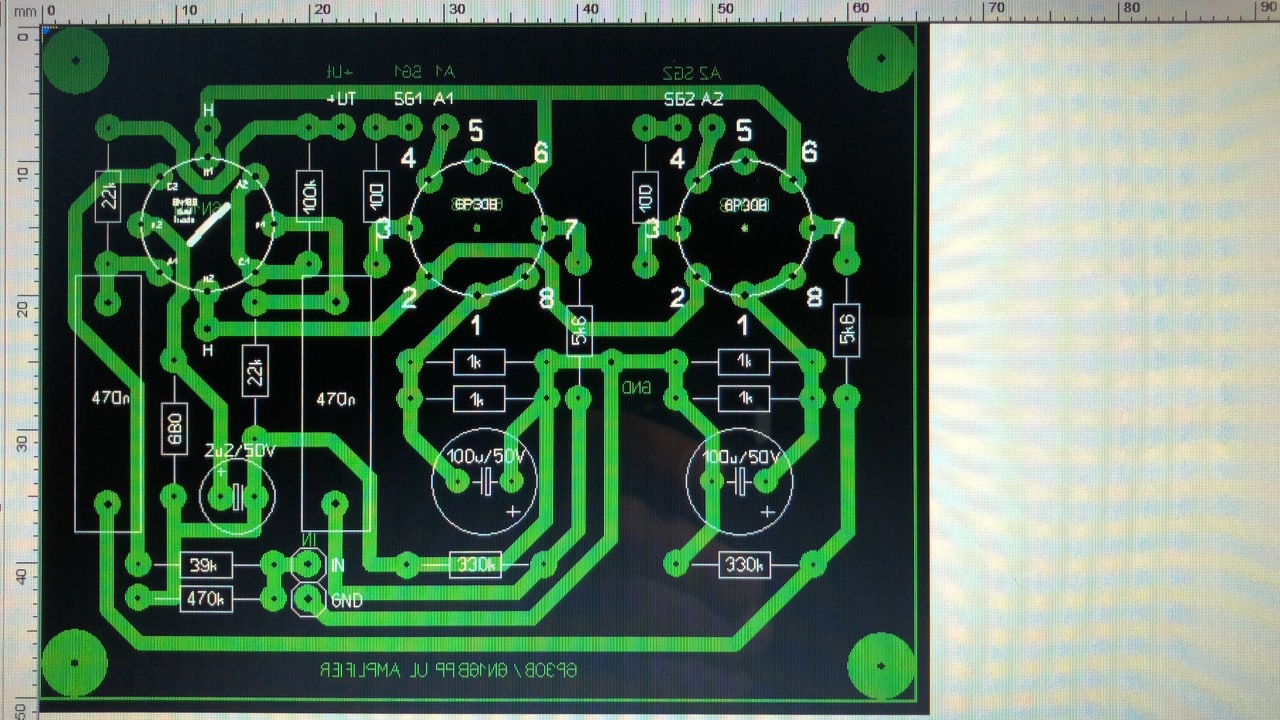Image resolution: width=1280 pixels, height=720 pixels.
Task: Select the 680 resistor component
Action: (x=174, y=428)
